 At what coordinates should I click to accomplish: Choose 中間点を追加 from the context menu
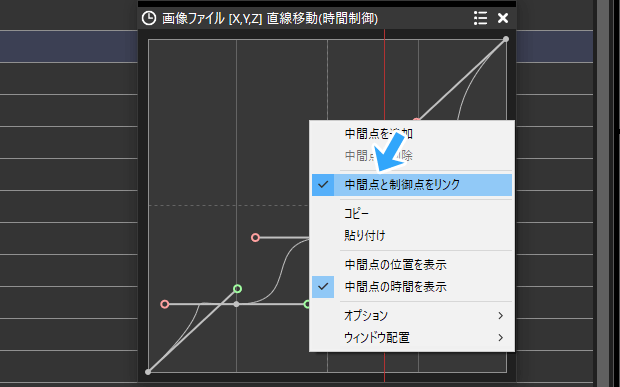[x=412, y=134]
